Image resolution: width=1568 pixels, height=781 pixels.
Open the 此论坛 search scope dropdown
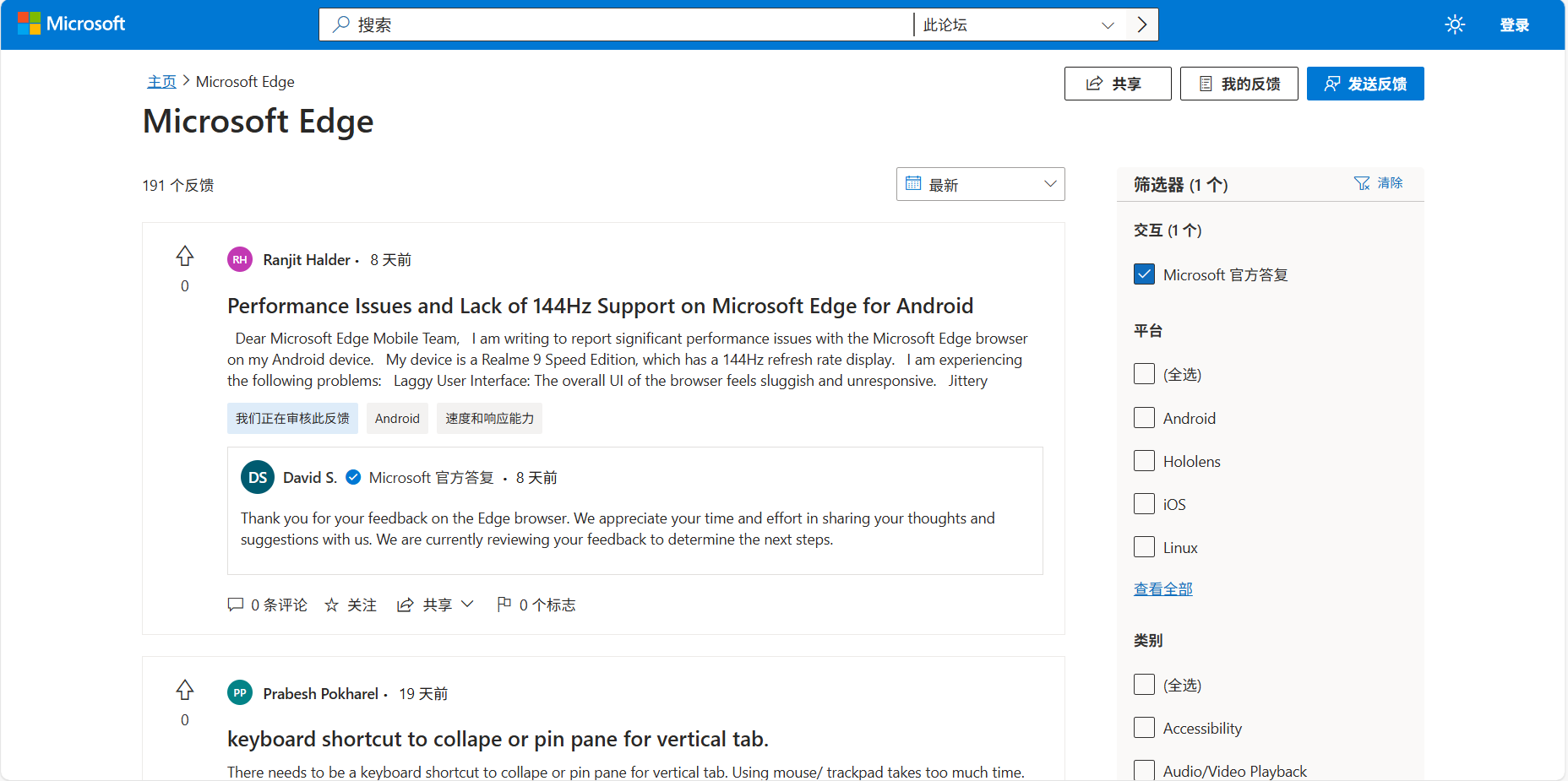click(x=1020, y=24)
